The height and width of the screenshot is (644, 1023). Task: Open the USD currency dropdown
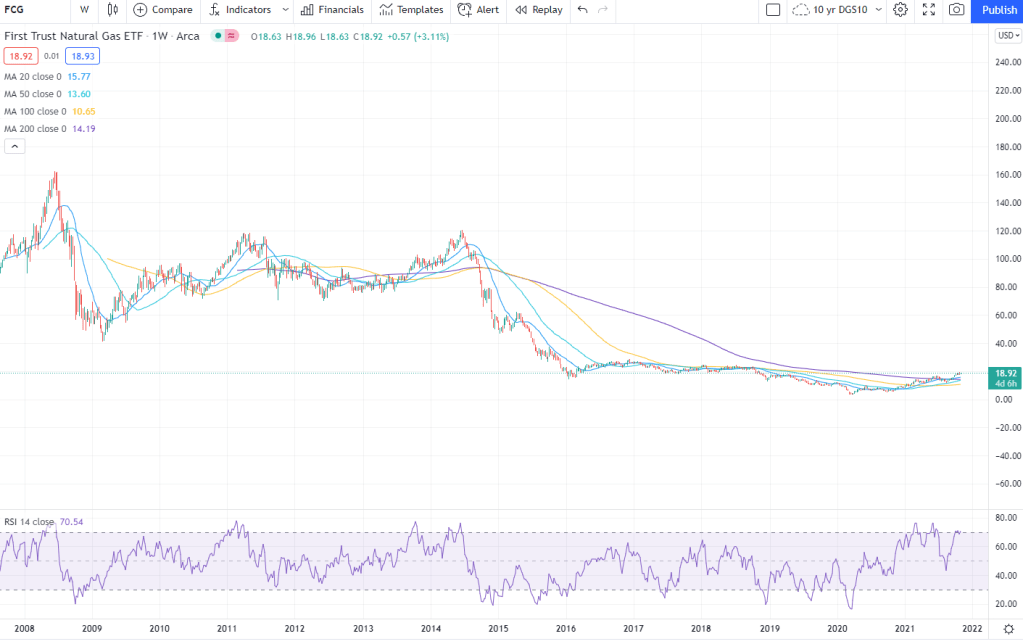pyautogui.click(x=1007, y=36)
